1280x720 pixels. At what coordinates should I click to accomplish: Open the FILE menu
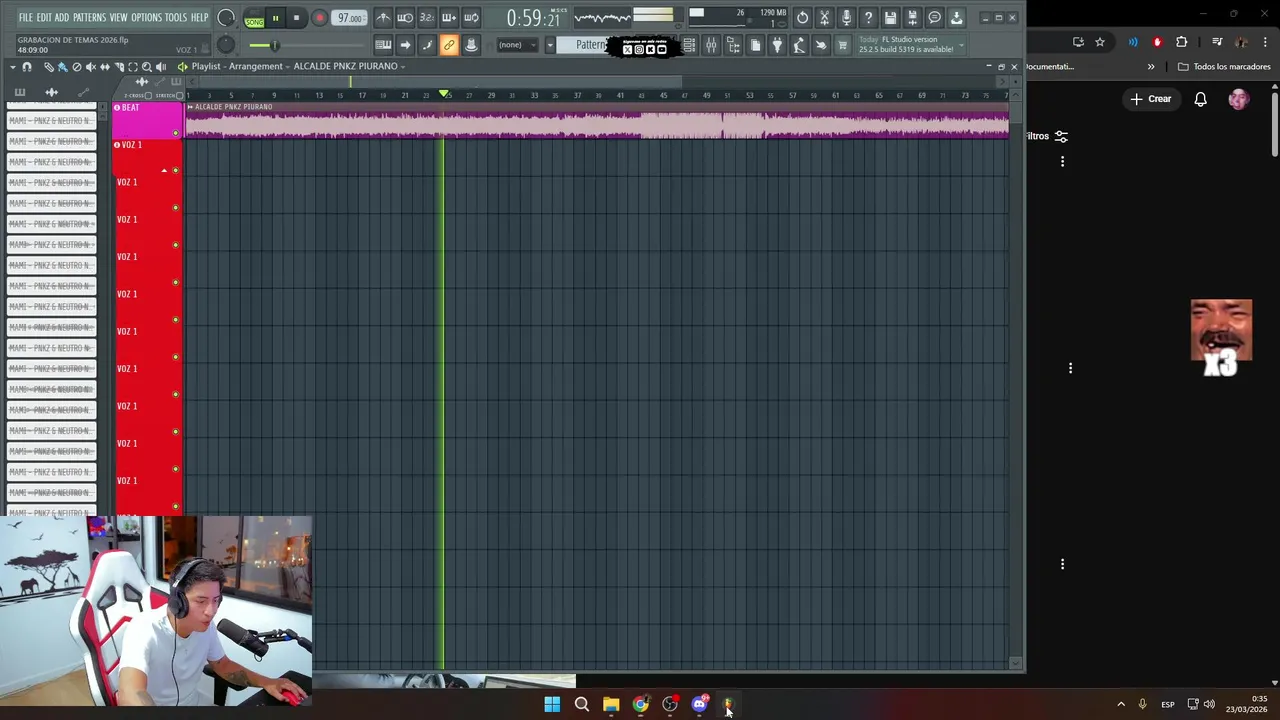25,18
